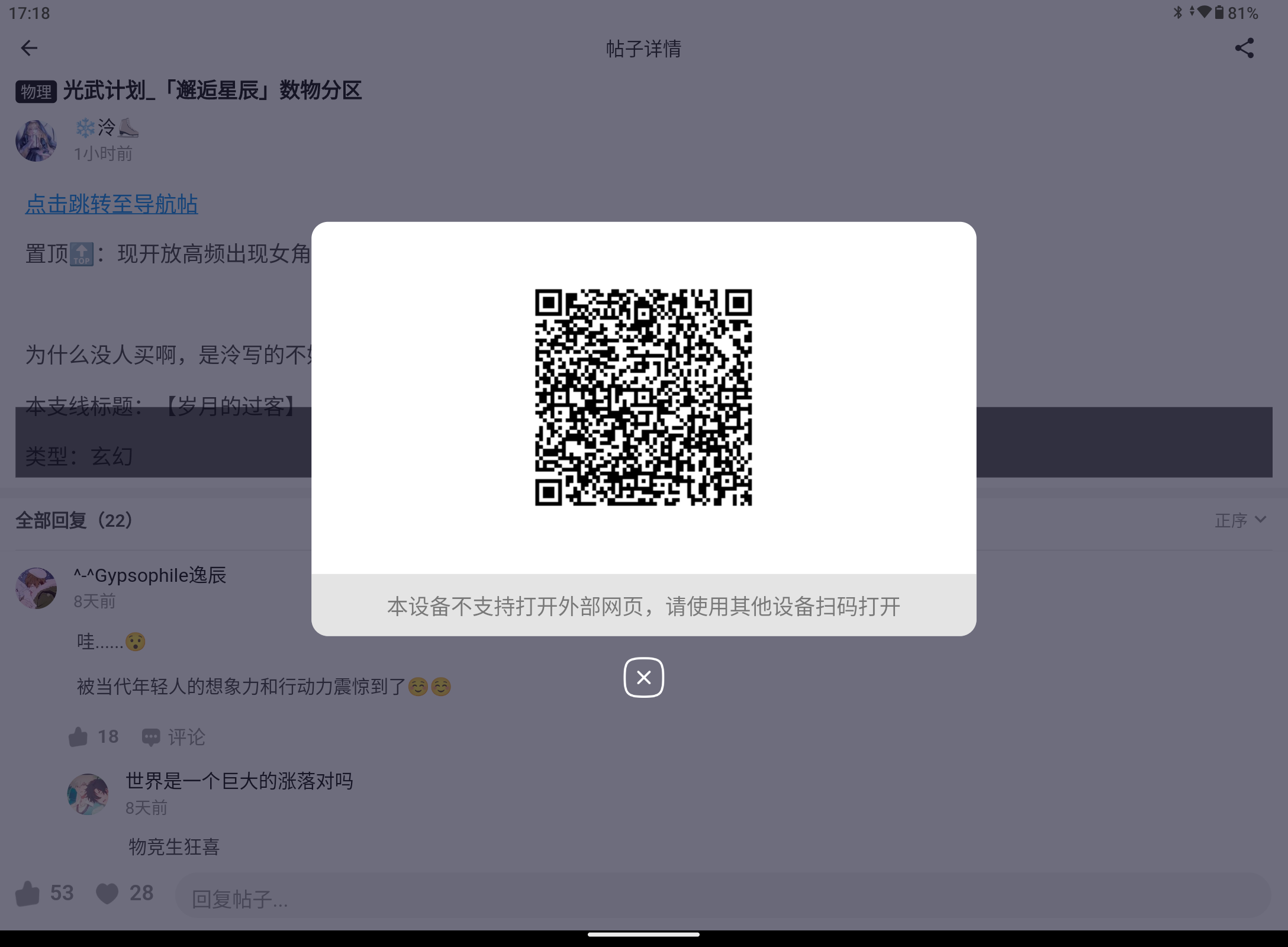Tap the Wi-Fi status icon
The image size is (1288, 947).
pos(1204,12)
